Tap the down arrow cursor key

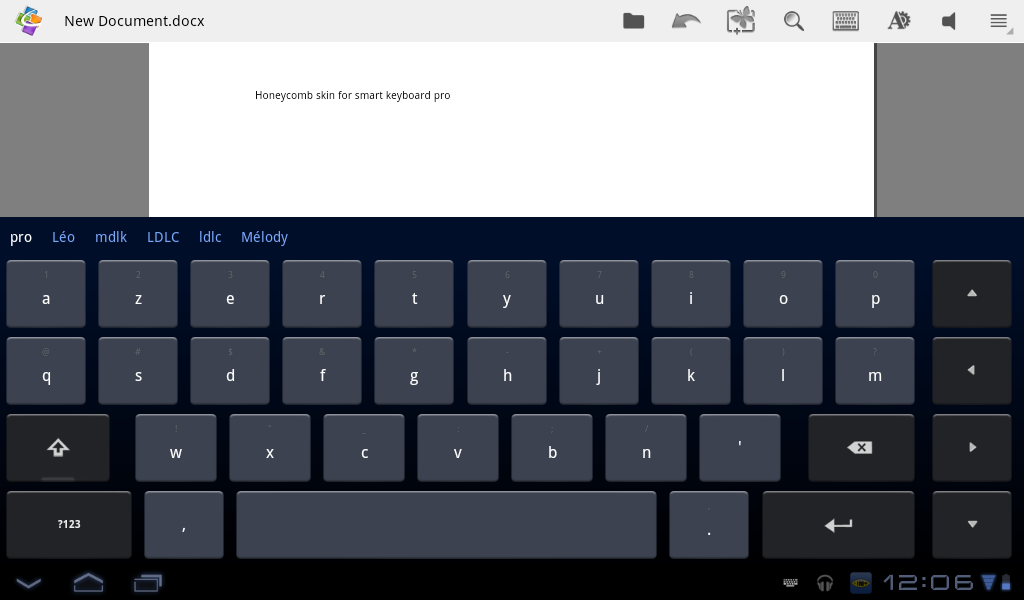click(972, 525)
